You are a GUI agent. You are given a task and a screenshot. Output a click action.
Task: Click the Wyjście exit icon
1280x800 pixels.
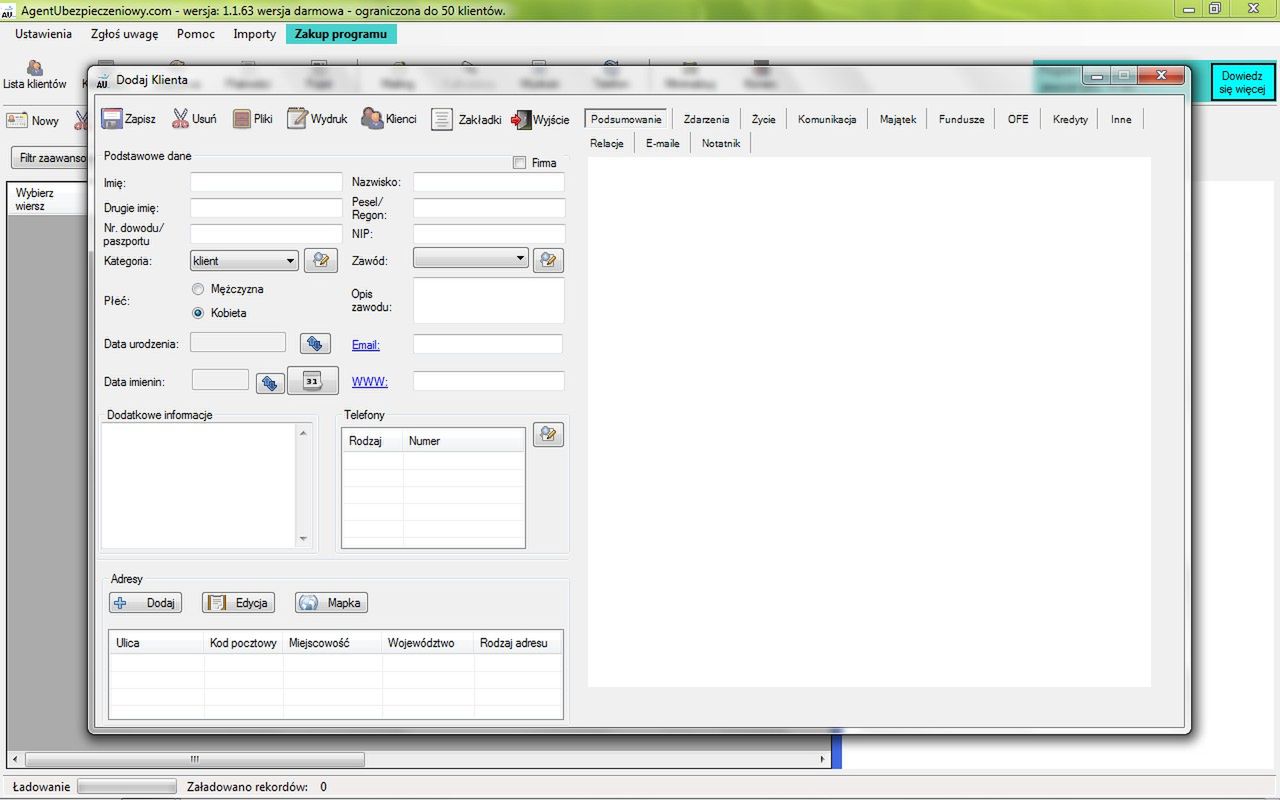point(520,120)
